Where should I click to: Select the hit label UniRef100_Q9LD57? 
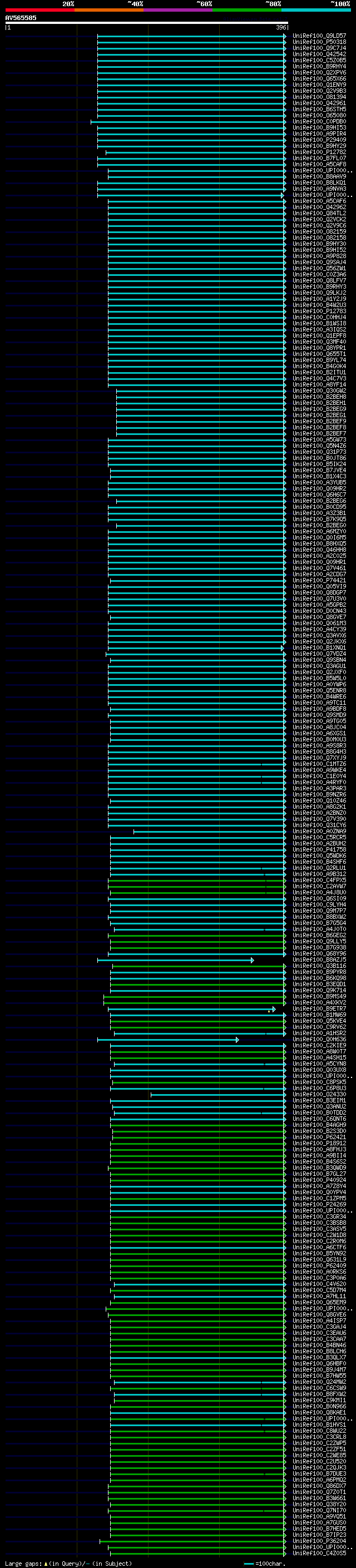click(x=319, y=36)
